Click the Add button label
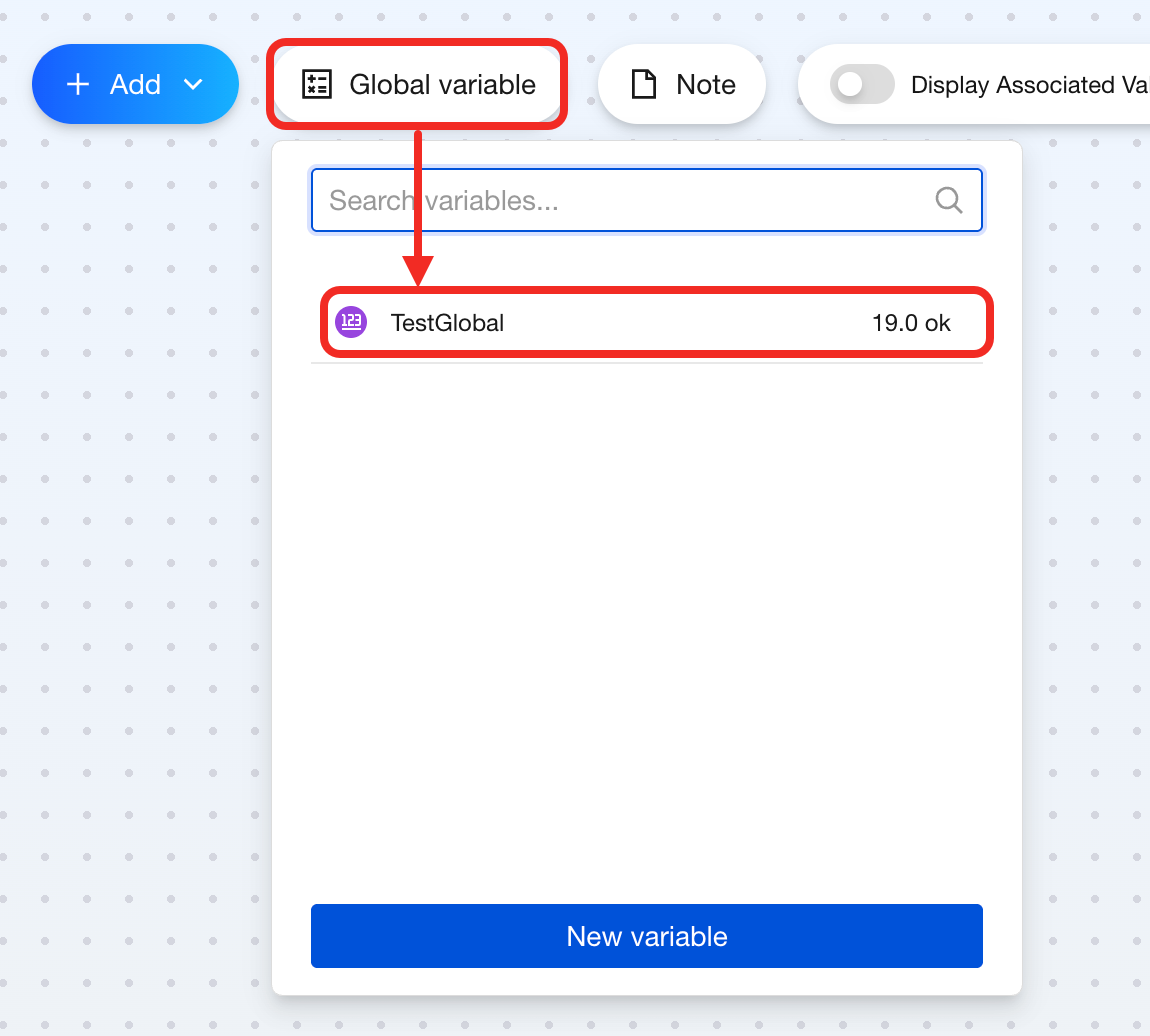1150x1036 pixels. 135,85
